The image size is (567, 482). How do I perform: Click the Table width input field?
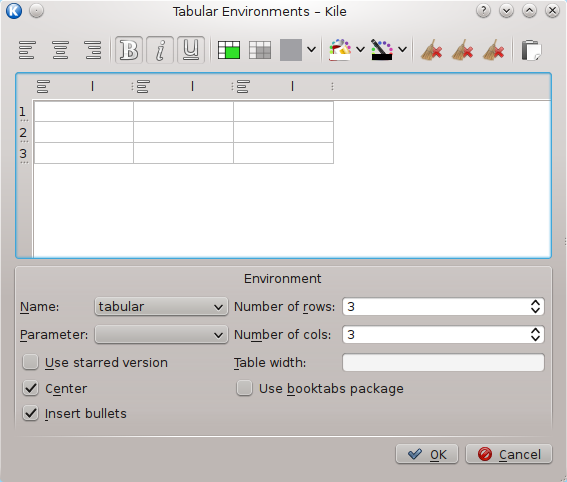(x=443, y=362)
